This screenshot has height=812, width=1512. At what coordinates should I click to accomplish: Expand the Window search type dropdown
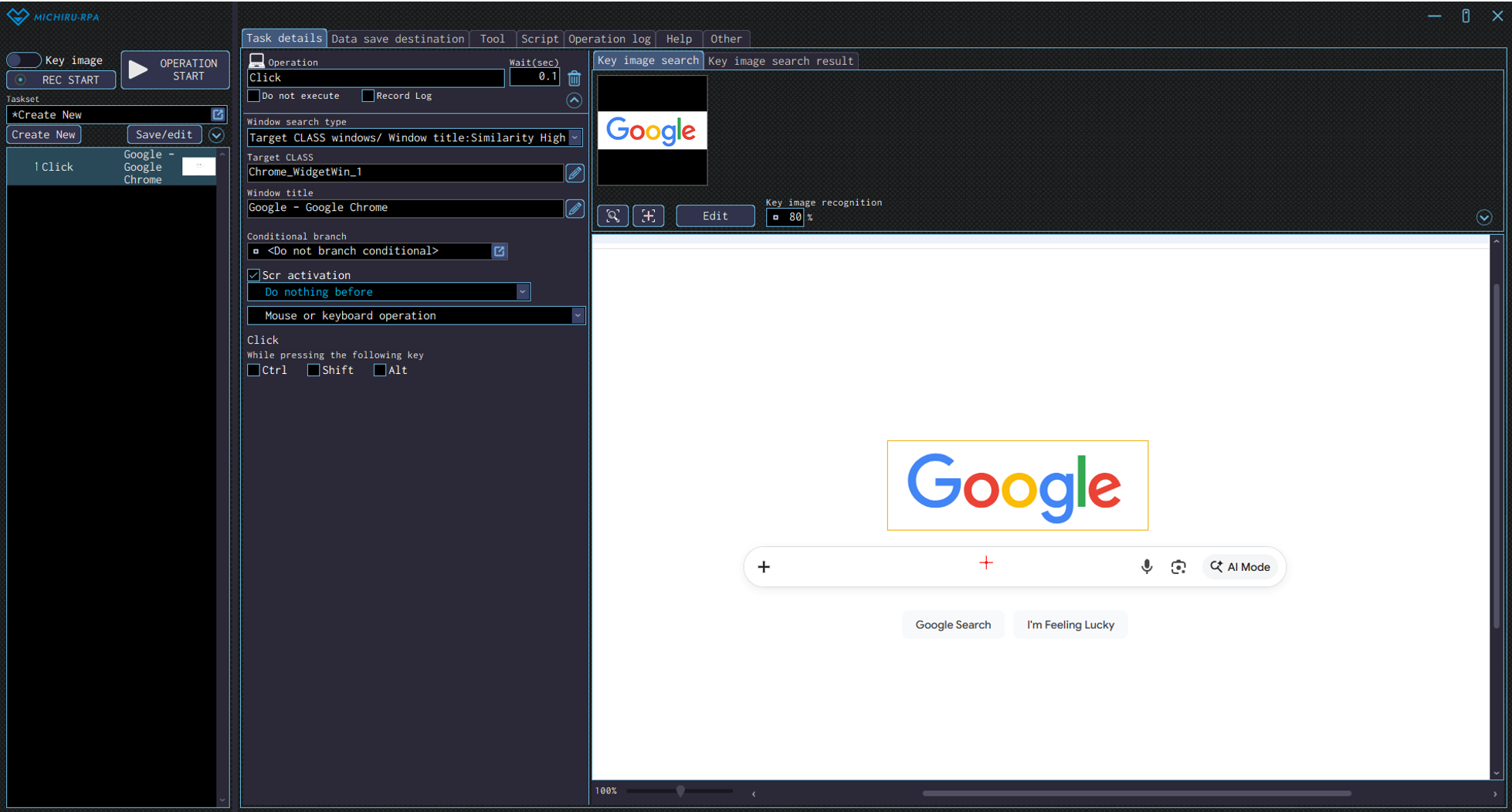575,138
